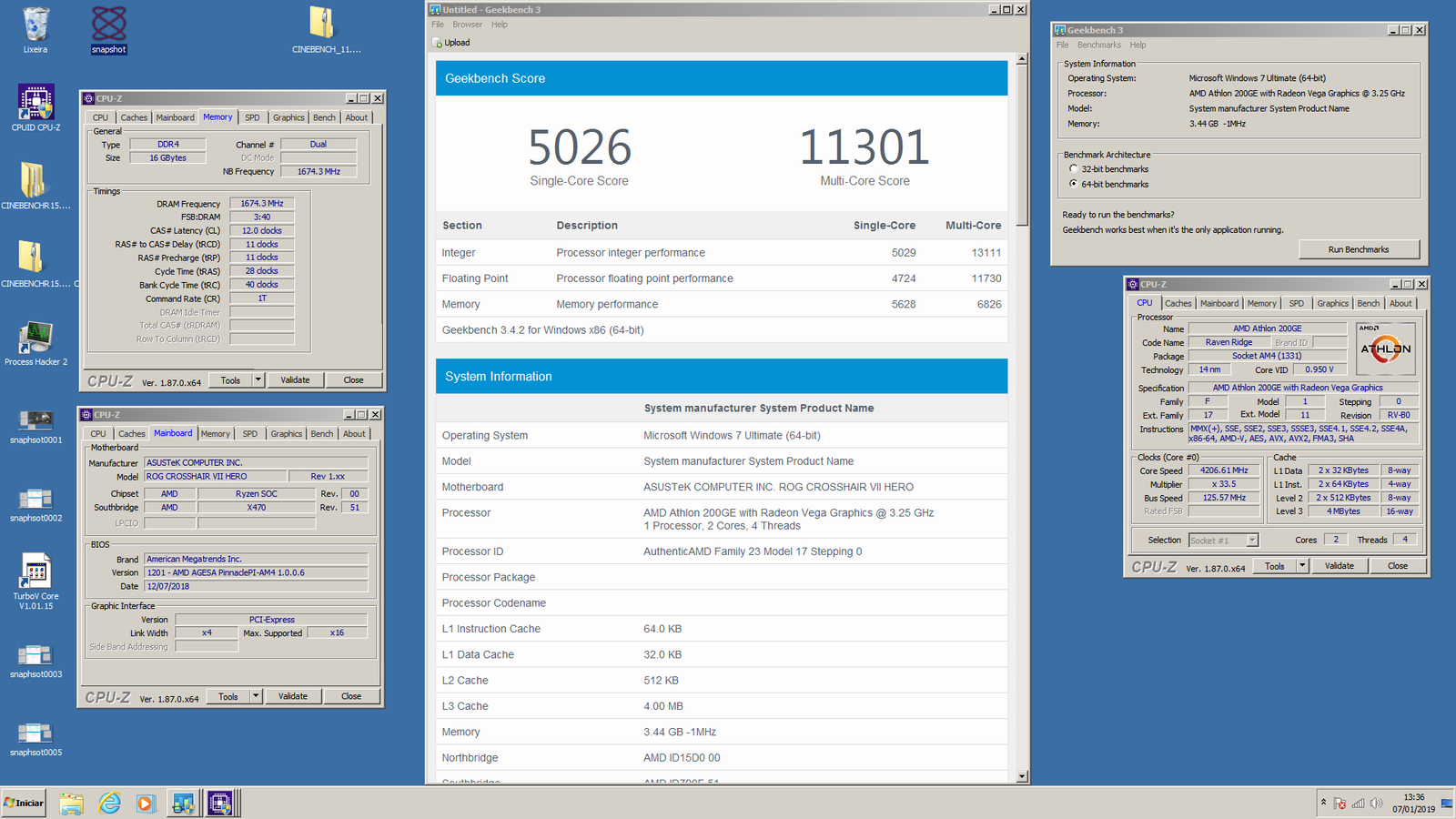Expand the Tools dropdown arrow in Memory CPU-Z window
The width and height of the screenshot is (1456, 819).
[x=258, y=380]
